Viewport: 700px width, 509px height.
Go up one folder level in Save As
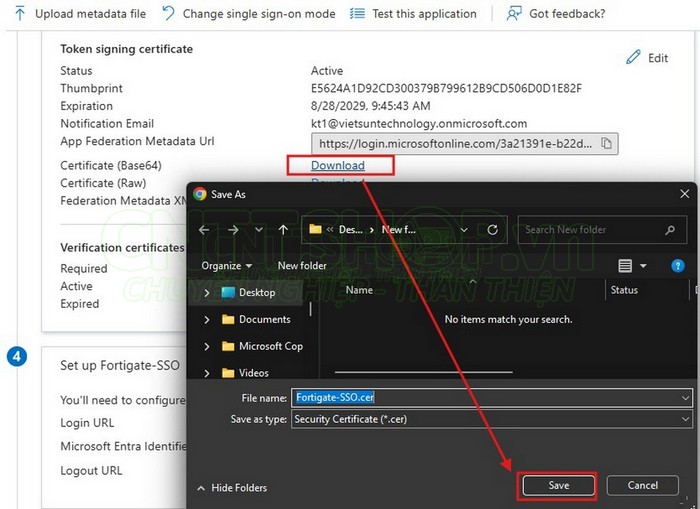point(283,229)
